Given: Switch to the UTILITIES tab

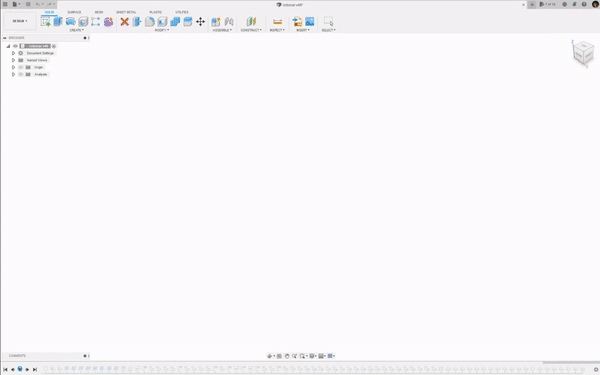Looking at the screenshot, I should point(182,12).
